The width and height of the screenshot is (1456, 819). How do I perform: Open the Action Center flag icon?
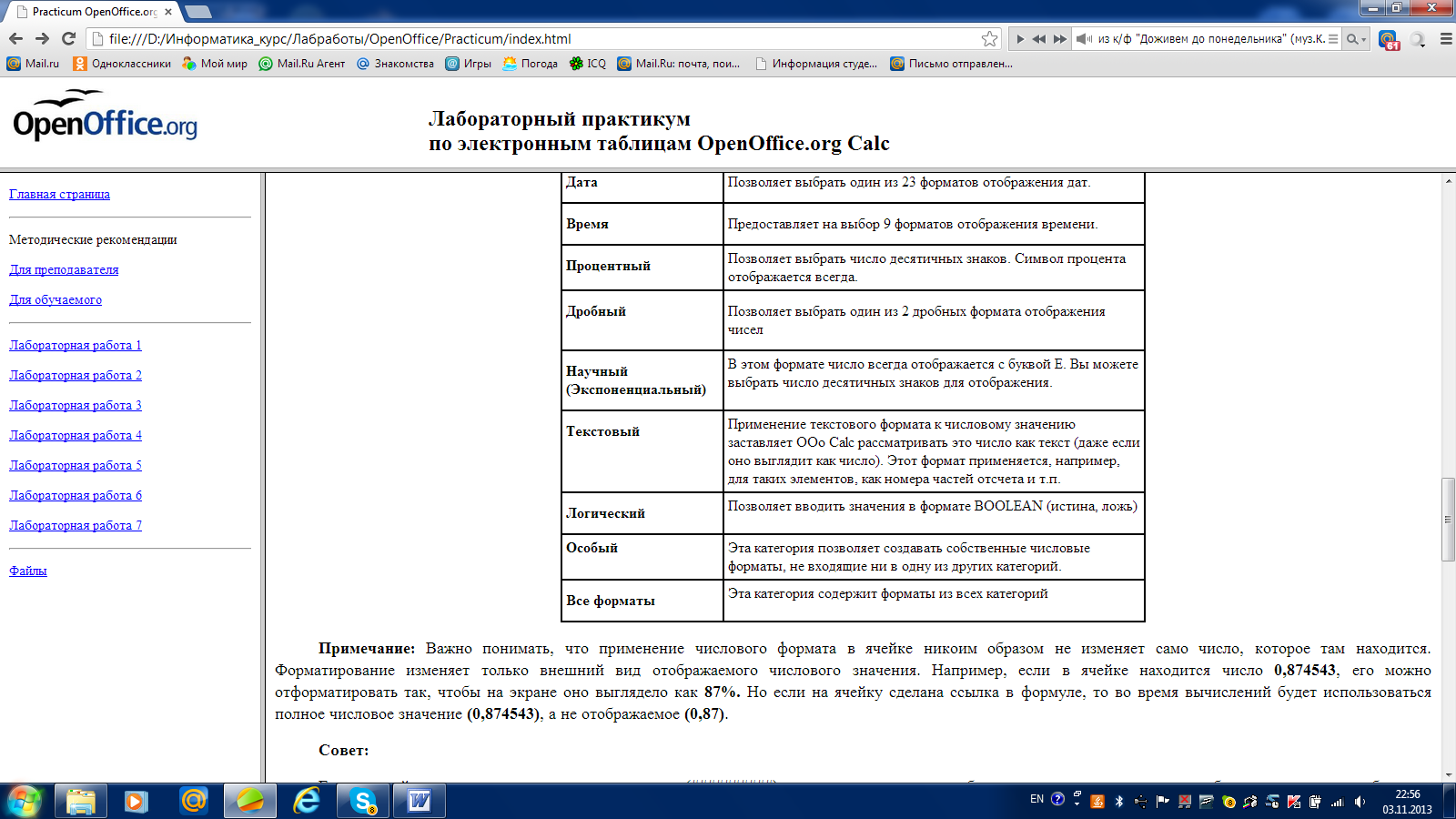pyautogui.click(x=1163, y=802)
